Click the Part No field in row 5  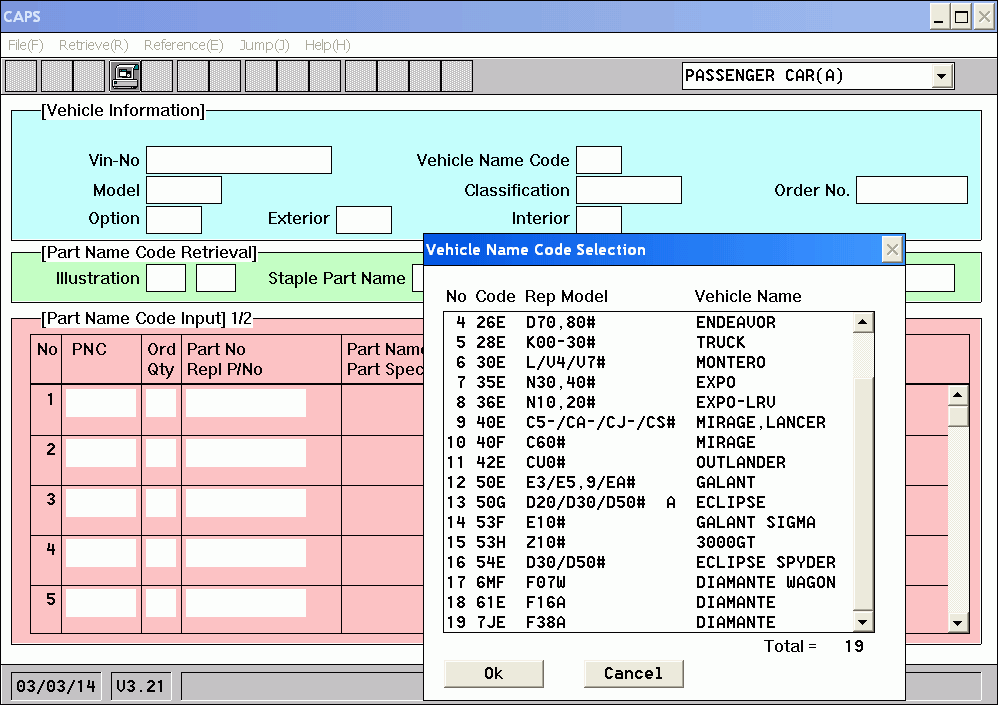click(246, 603)
